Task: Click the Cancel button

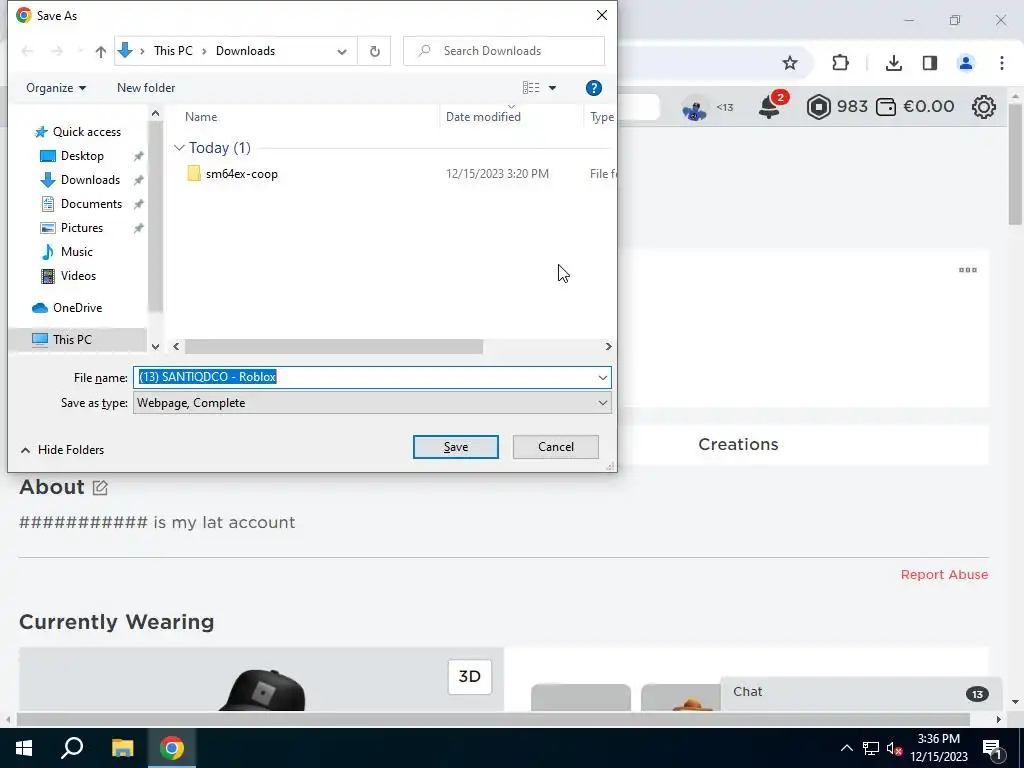Action: [556, 447]
